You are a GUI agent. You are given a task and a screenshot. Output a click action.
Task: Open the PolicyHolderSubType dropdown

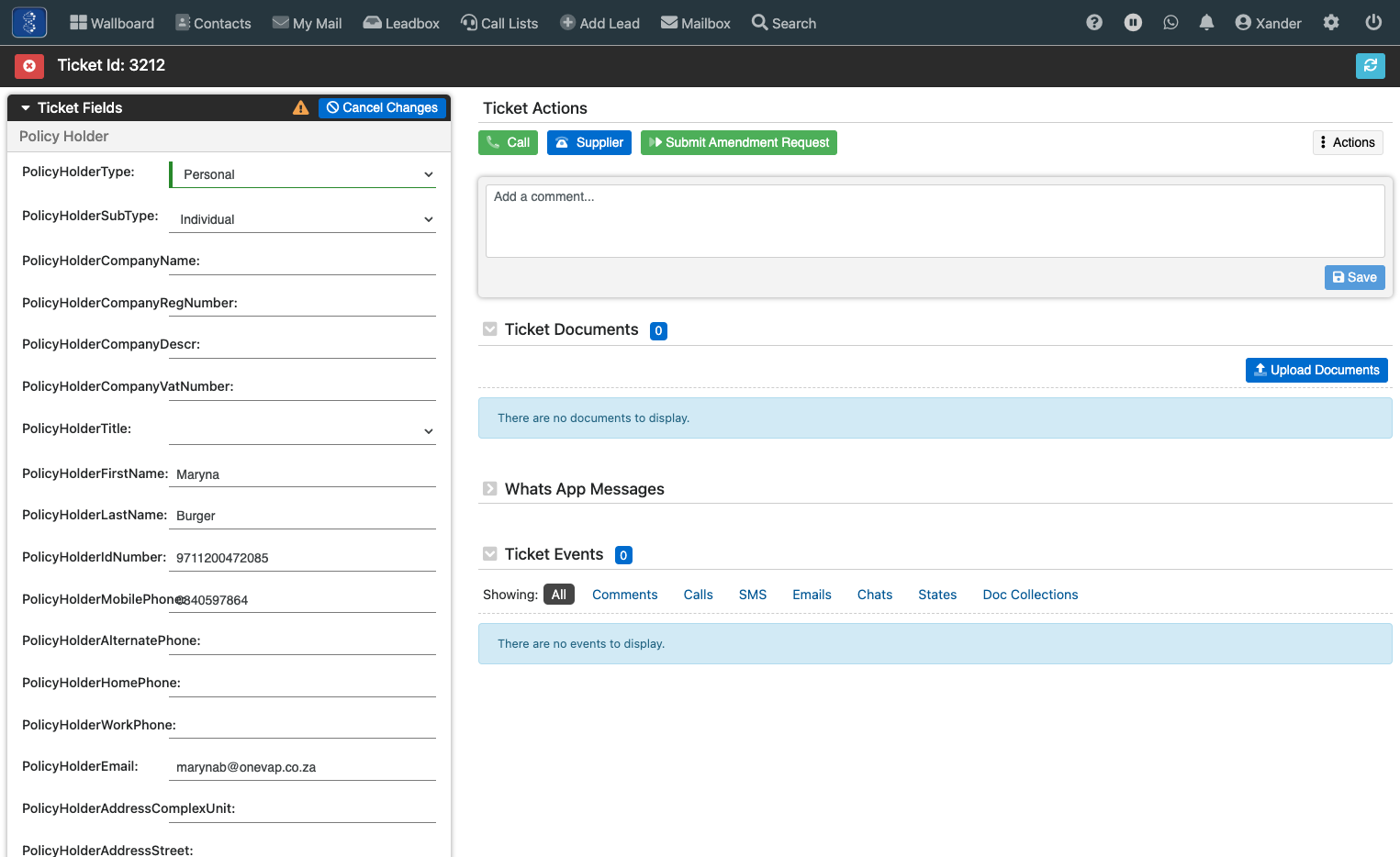click(x=303, y=219)
